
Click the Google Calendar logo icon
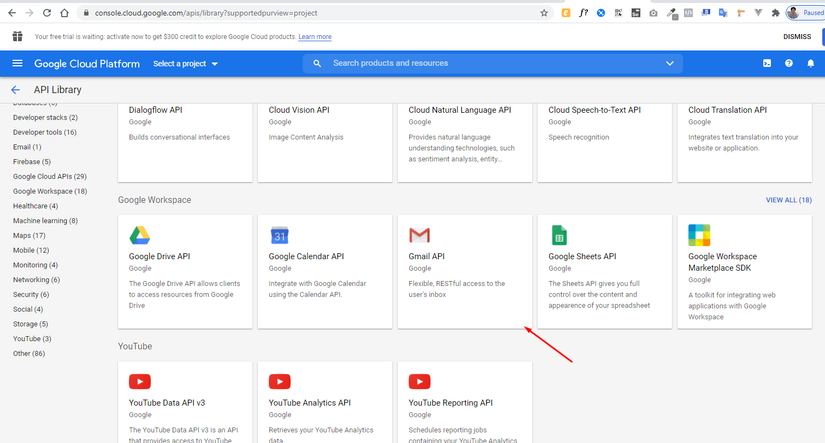pos(279,235)
